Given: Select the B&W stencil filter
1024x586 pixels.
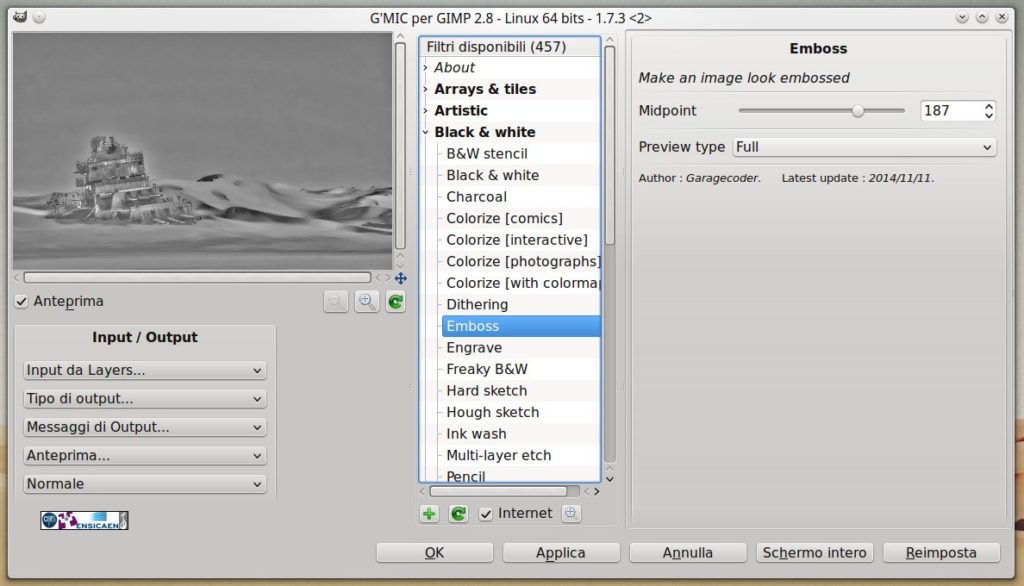Looking at the screenshot, I should pyautogui.click(x=487, y=154).
